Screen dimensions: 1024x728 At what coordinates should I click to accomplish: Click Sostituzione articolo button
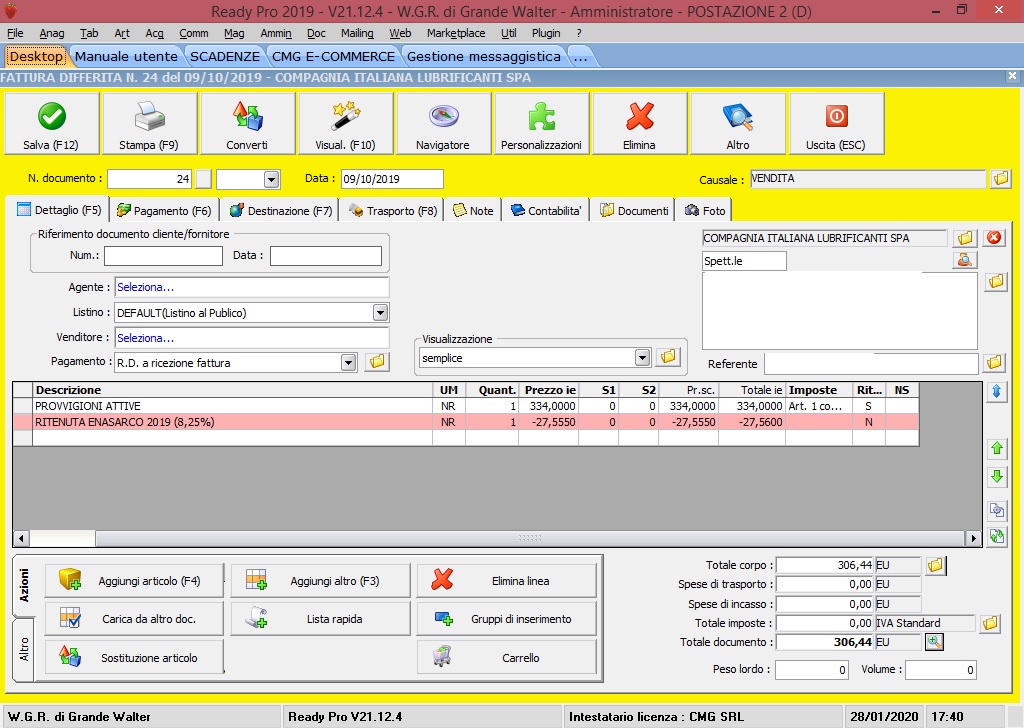[x=134, y=657]
